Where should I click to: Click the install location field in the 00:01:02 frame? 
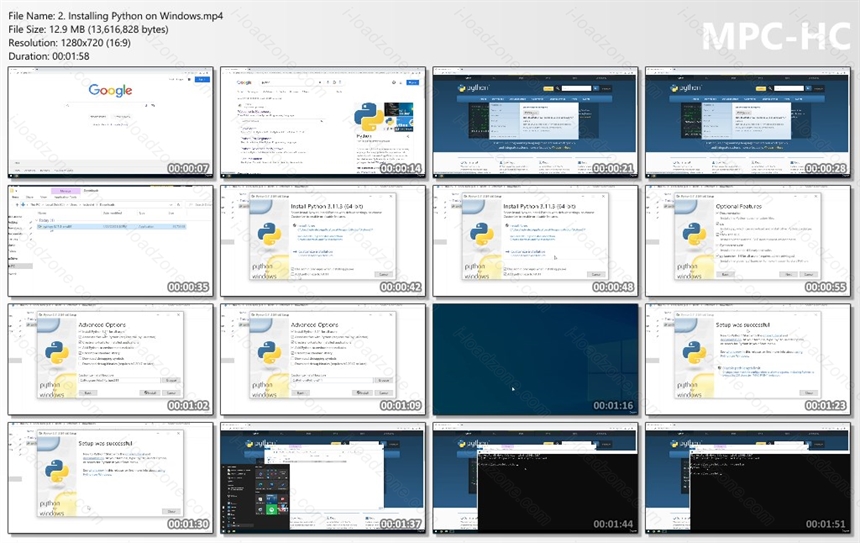tap(118, 380)
